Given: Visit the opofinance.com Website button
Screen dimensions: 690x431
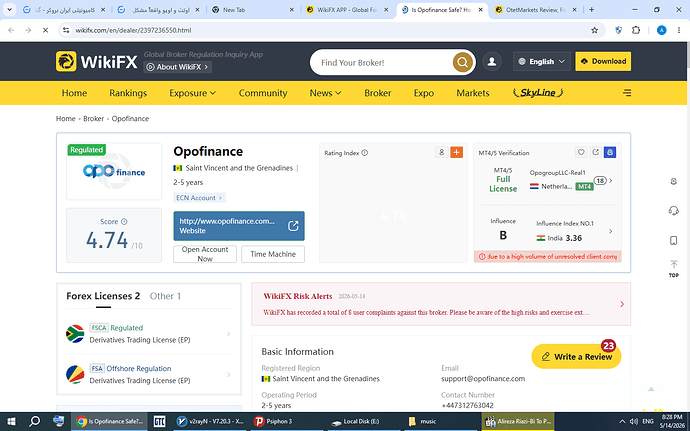Looking at the screenshot, I should (x=239, y=226).
